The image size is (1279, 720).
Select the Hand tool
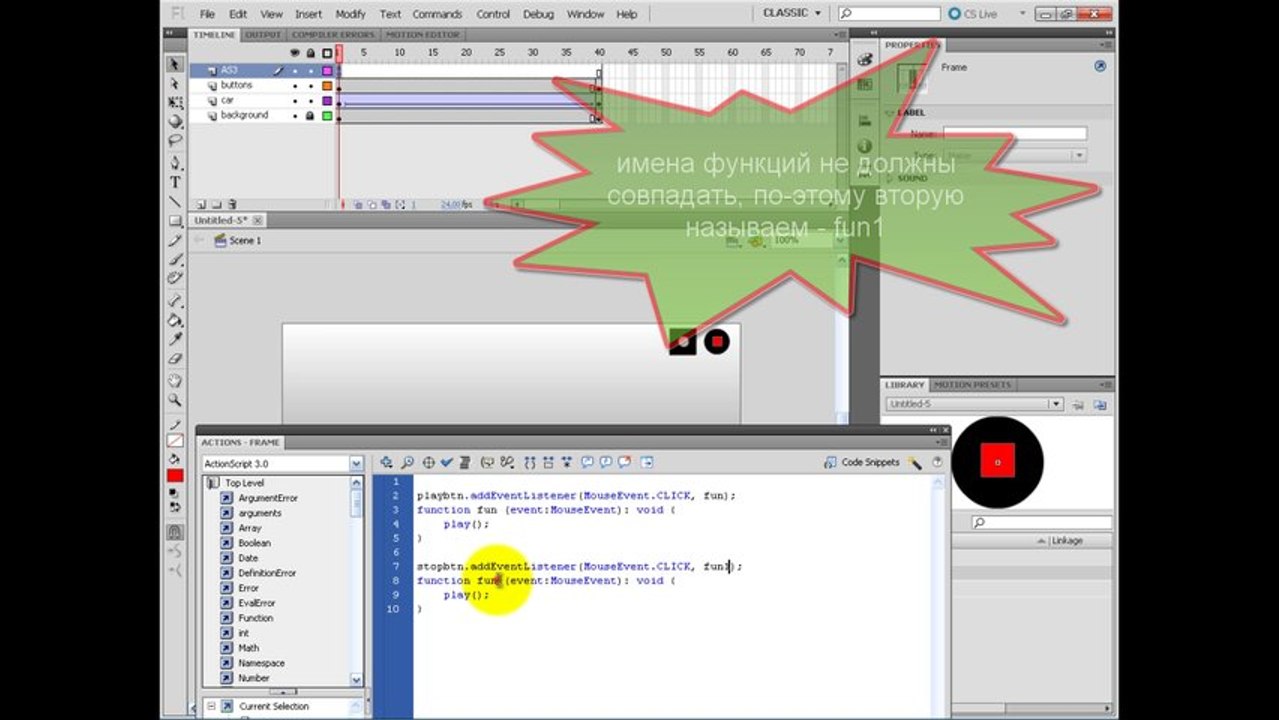click(175, 381)
